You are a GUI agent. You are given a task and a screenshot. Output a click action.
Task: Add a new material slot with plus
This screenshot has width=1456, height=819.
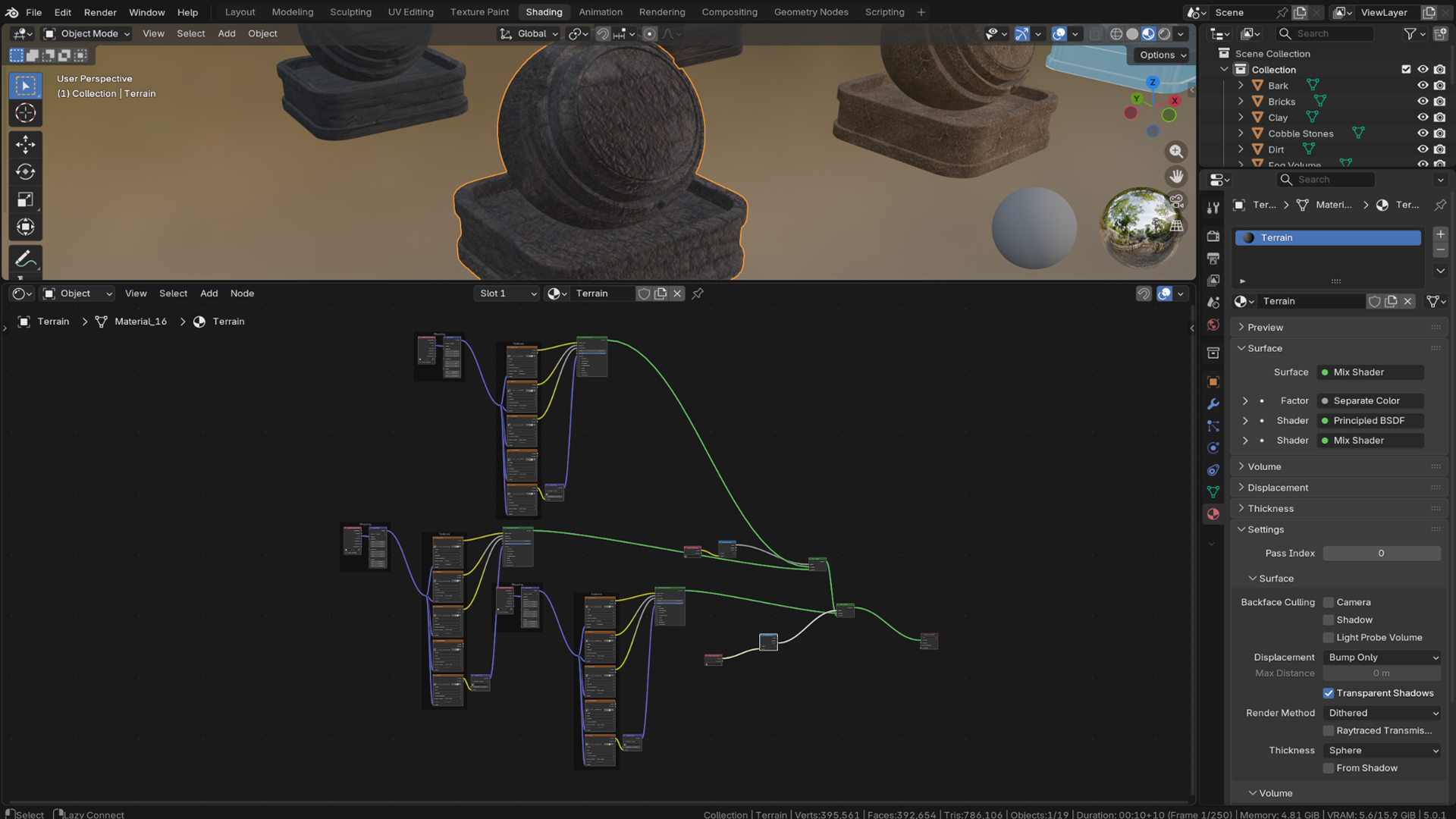[x=1440, y=234]
